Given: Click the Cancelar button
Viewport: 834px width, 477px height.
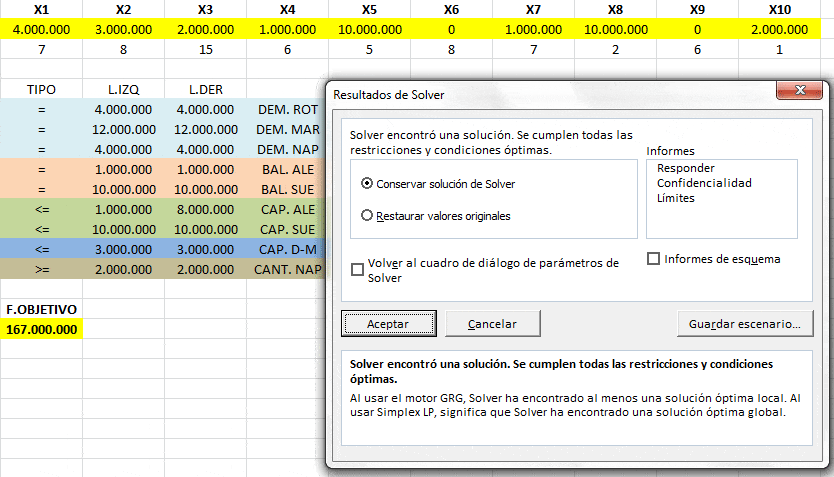Looking at the screenshot, I should pyautogui.click(x=493, y=324).
